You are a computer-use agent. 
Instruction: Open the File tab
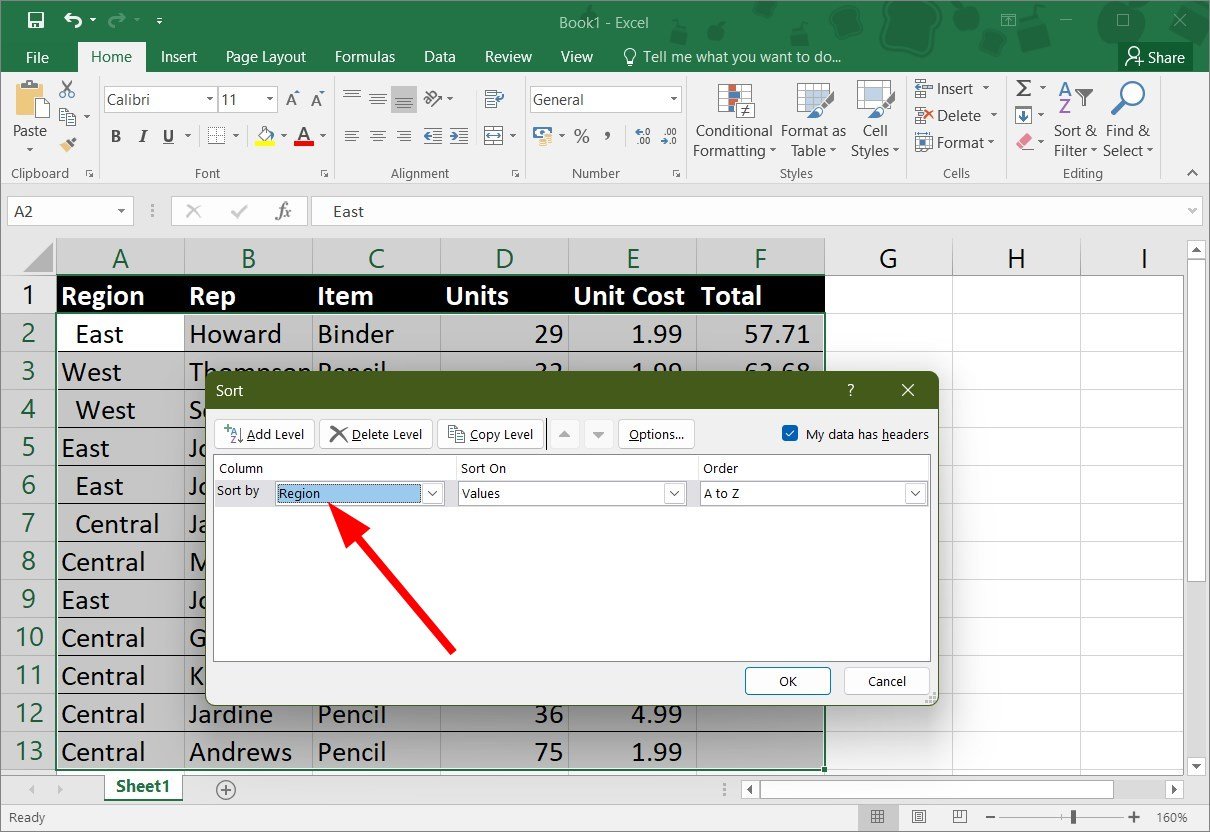pos(37,57)
